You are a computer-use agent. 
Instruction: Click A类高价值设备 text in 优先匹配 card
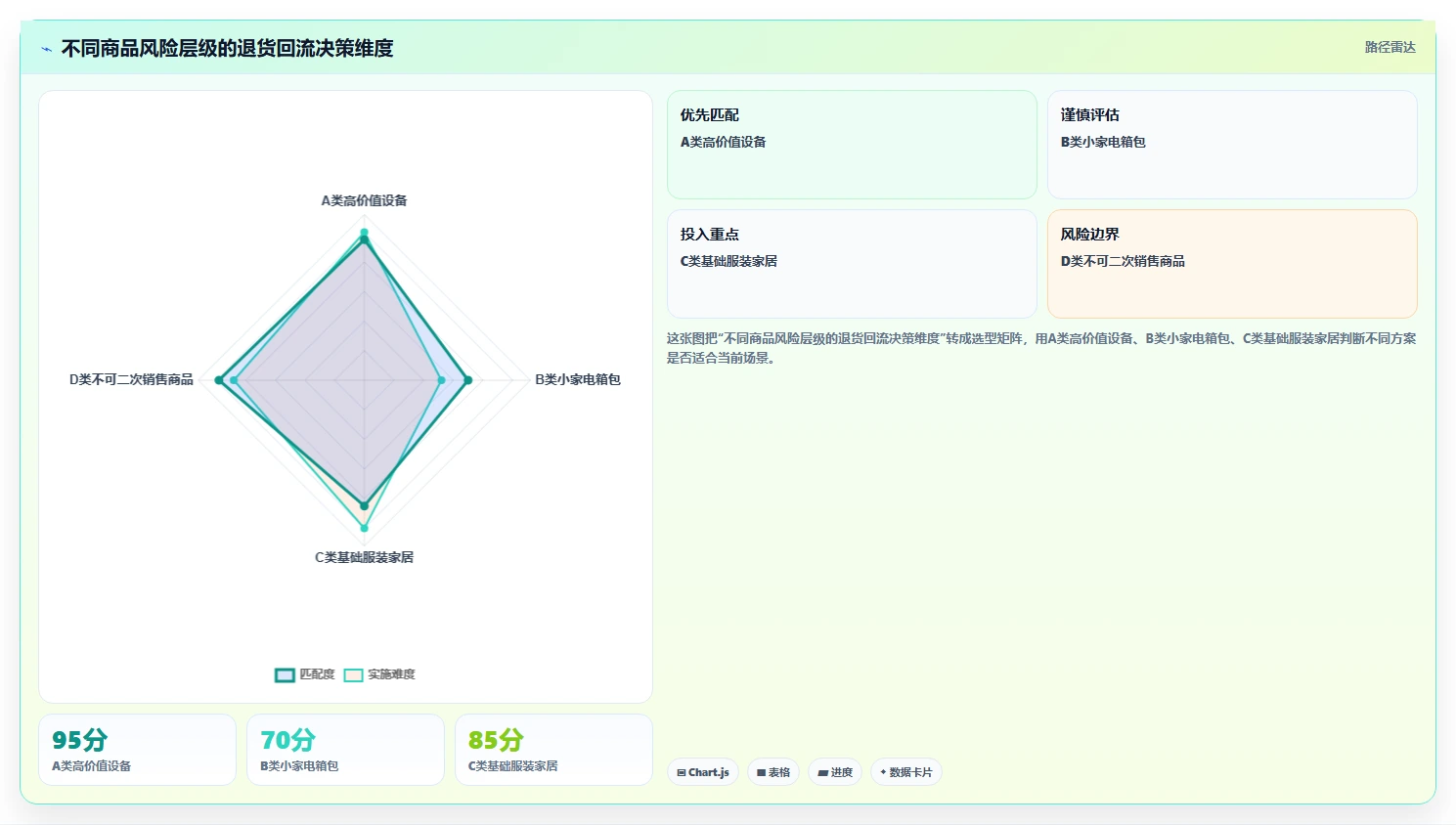point(723,142)
